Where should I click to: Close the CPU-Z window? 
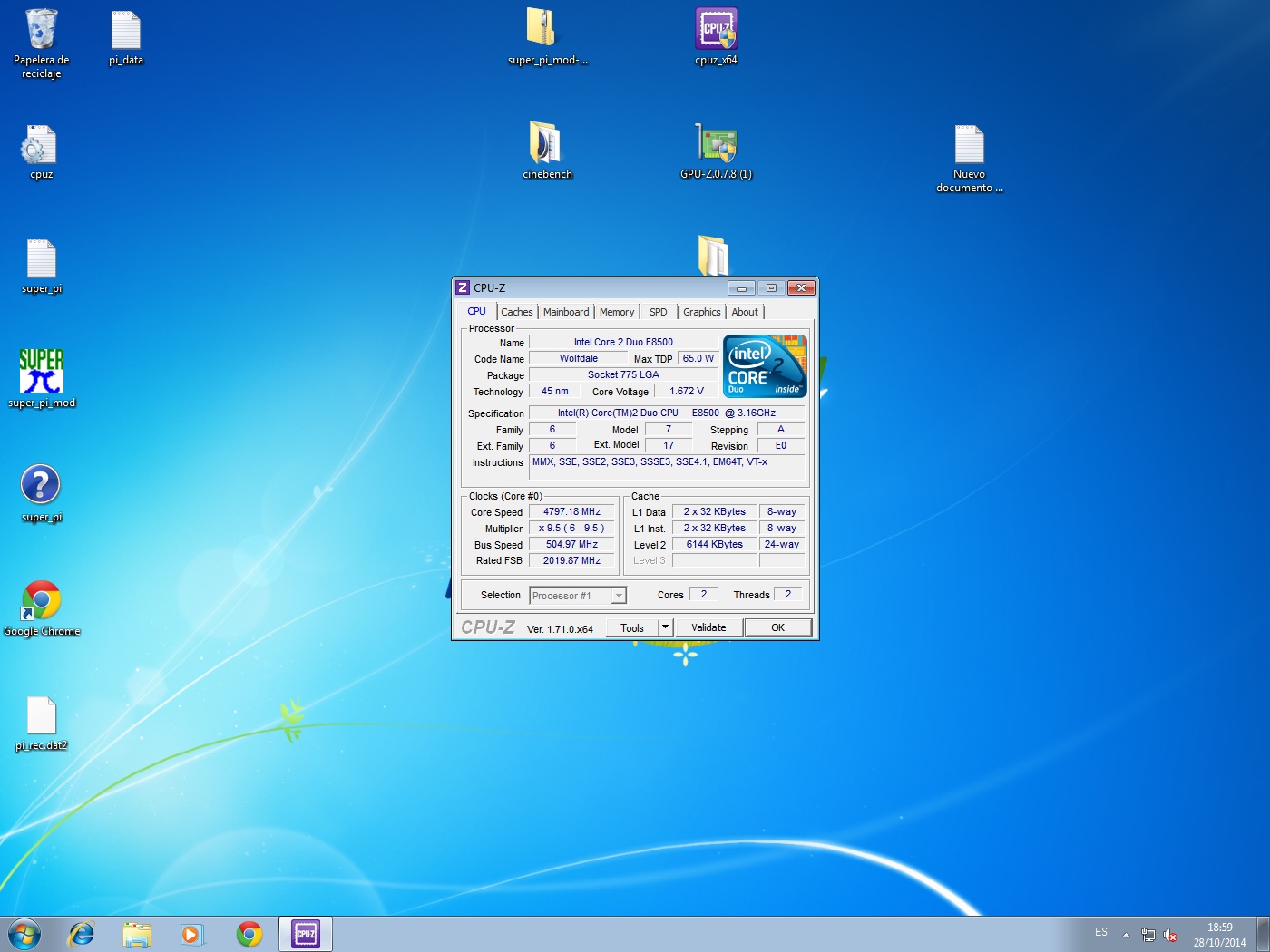(x=801, y=288)
